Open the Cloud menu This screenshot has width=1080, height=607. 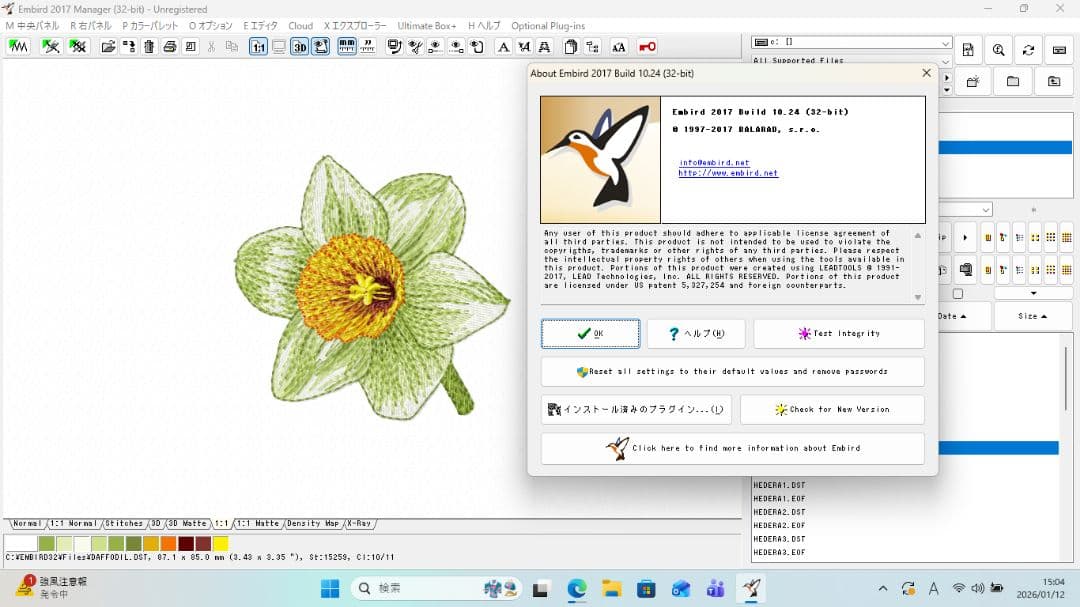(300, 25)
